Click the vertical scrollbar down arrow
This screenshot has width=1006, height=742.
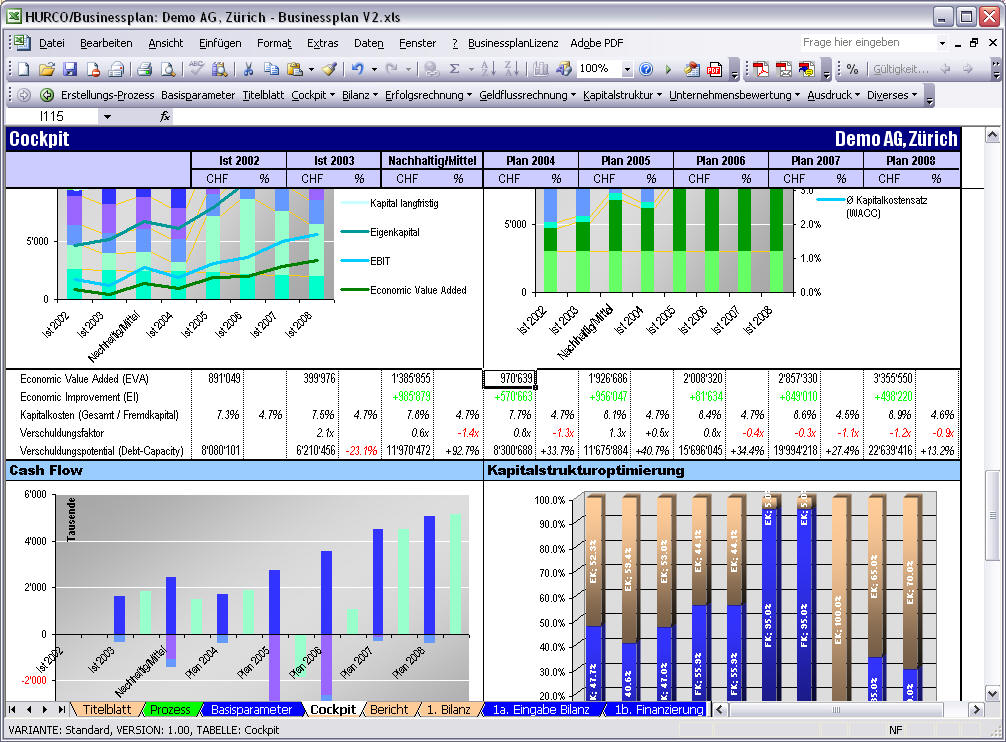coord(992,694)
